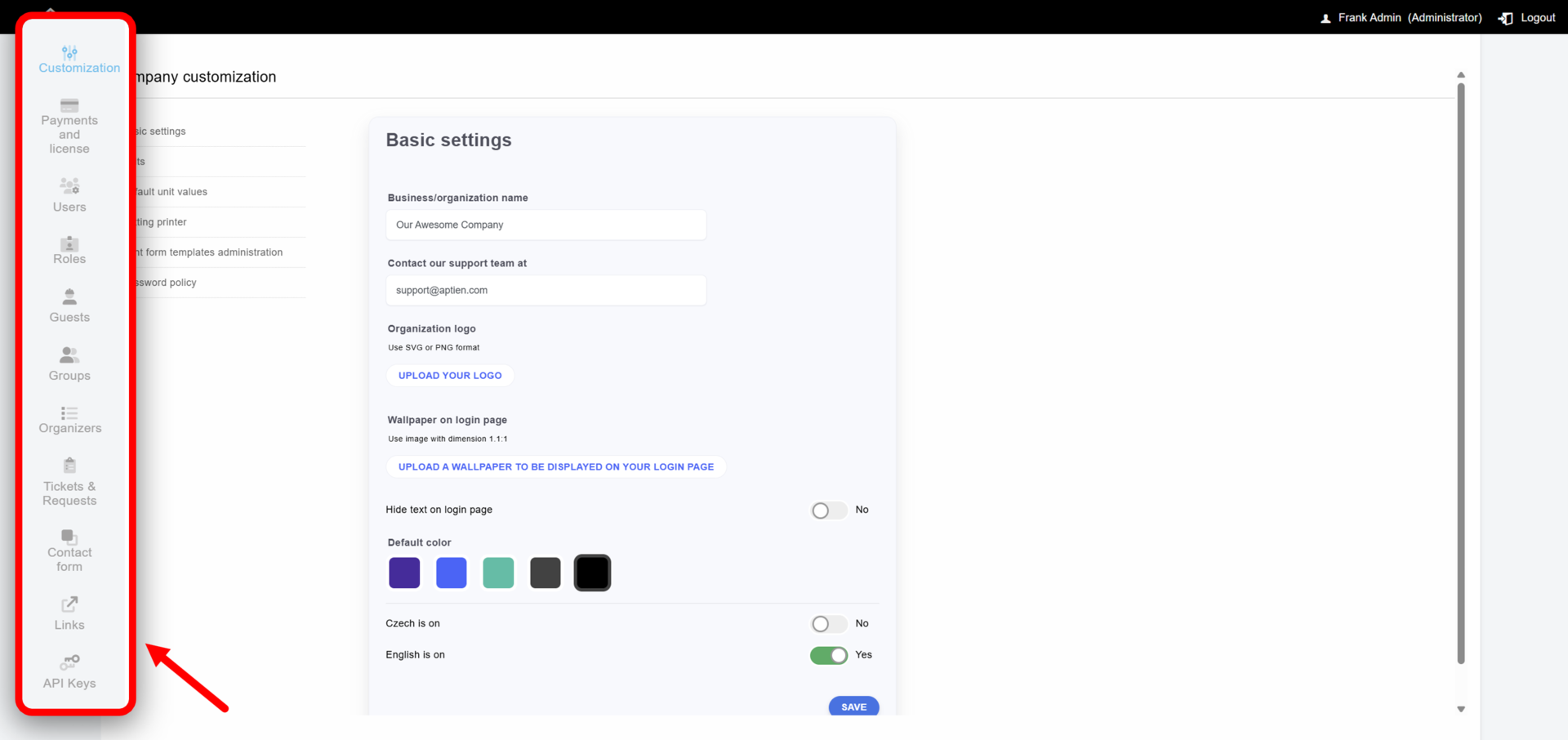Select the blue default color swatch

click(x=452, y=573)
